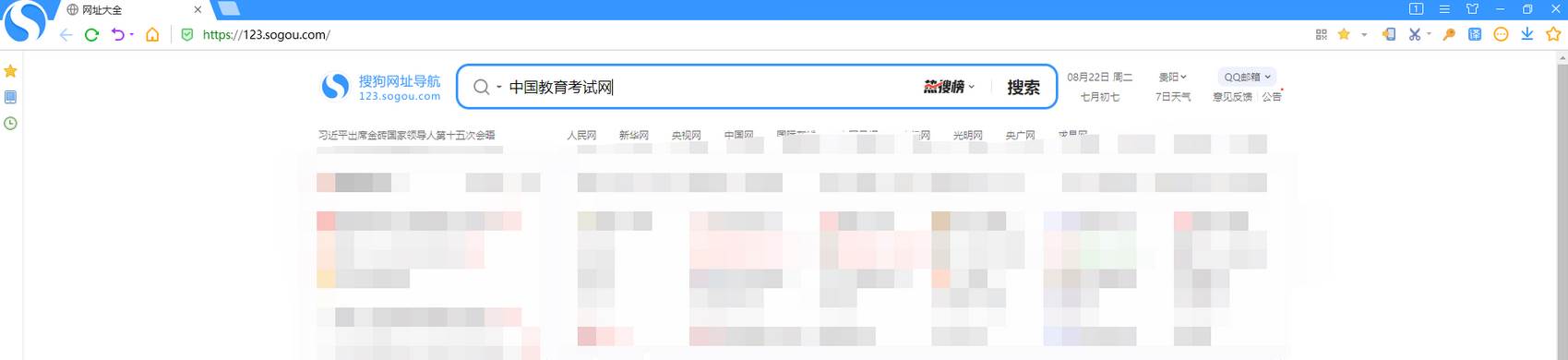Open the skin shirt icon
This screenshot has height=360, width=1568.
(x=1472, y=9)
